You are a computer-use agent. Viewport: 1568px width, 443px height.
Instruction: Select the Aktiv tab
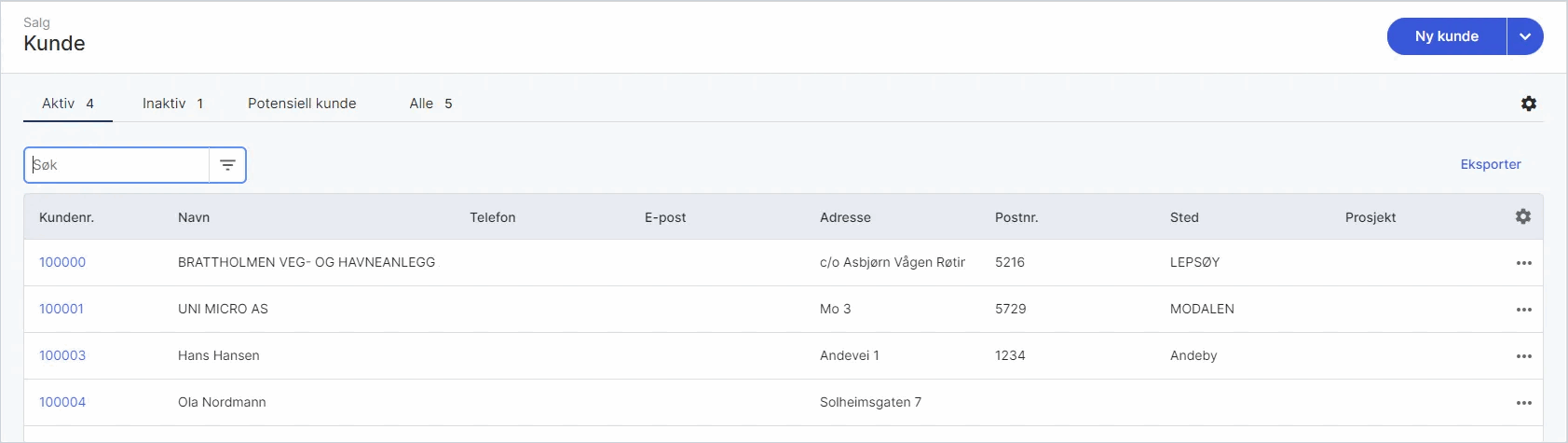coord(68,104)
